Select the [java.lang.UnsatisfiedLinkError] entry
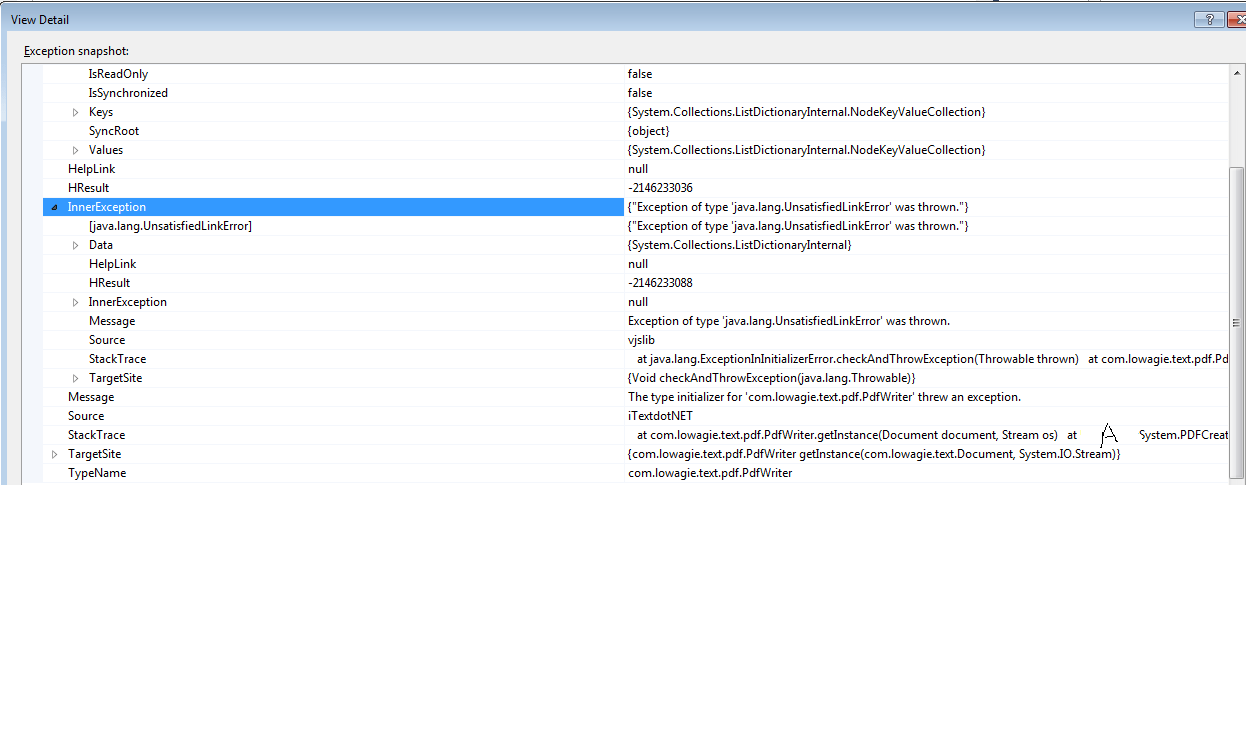Viewport: 1246px width, 731px height. (x=170, y=225)
